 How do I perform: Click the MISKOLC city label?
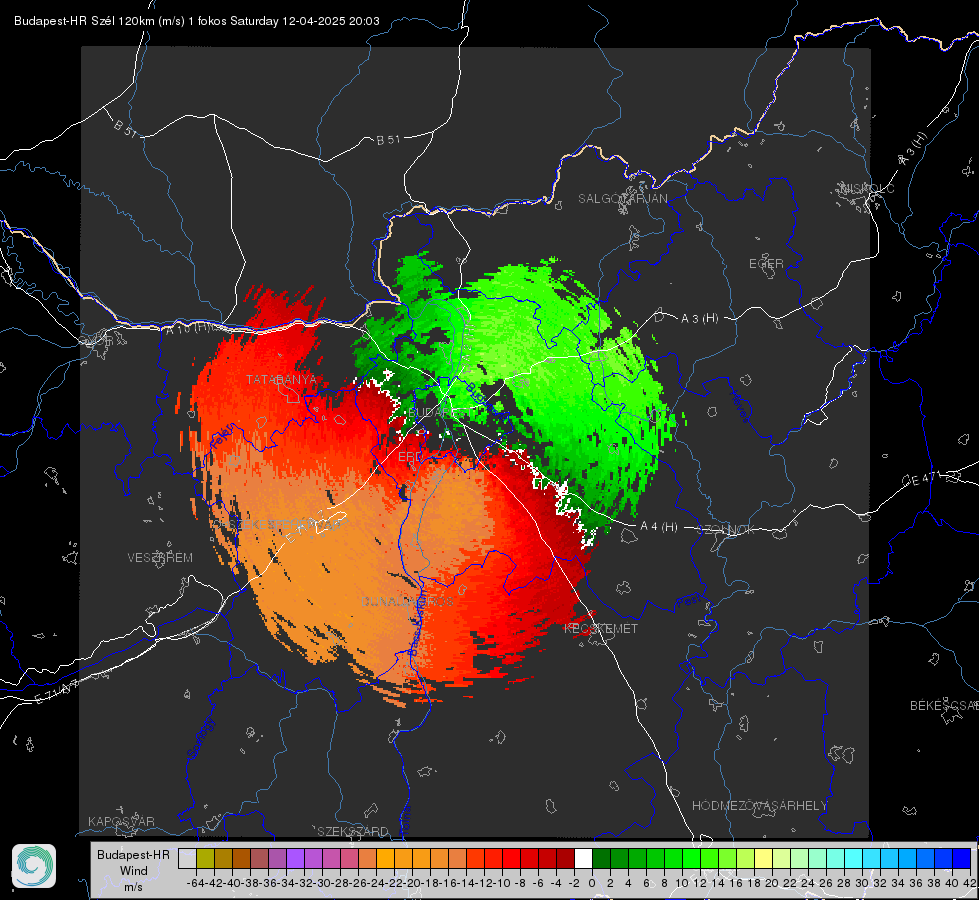867,188
